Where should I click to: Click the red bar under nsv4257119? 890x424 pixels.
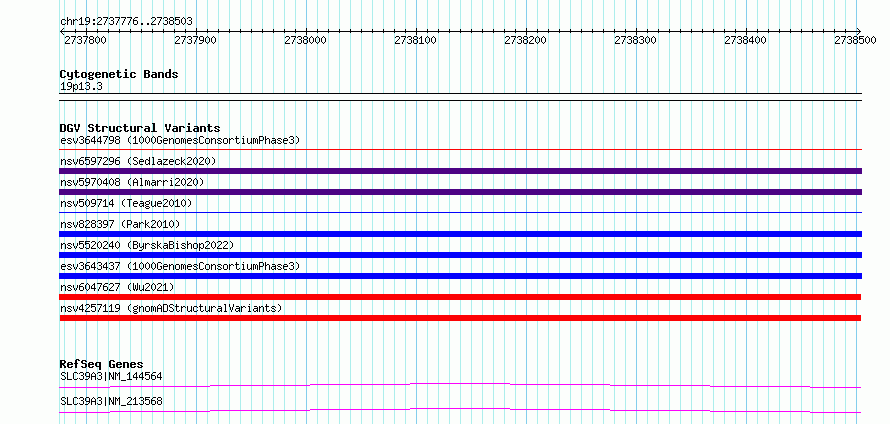point(460,318)
